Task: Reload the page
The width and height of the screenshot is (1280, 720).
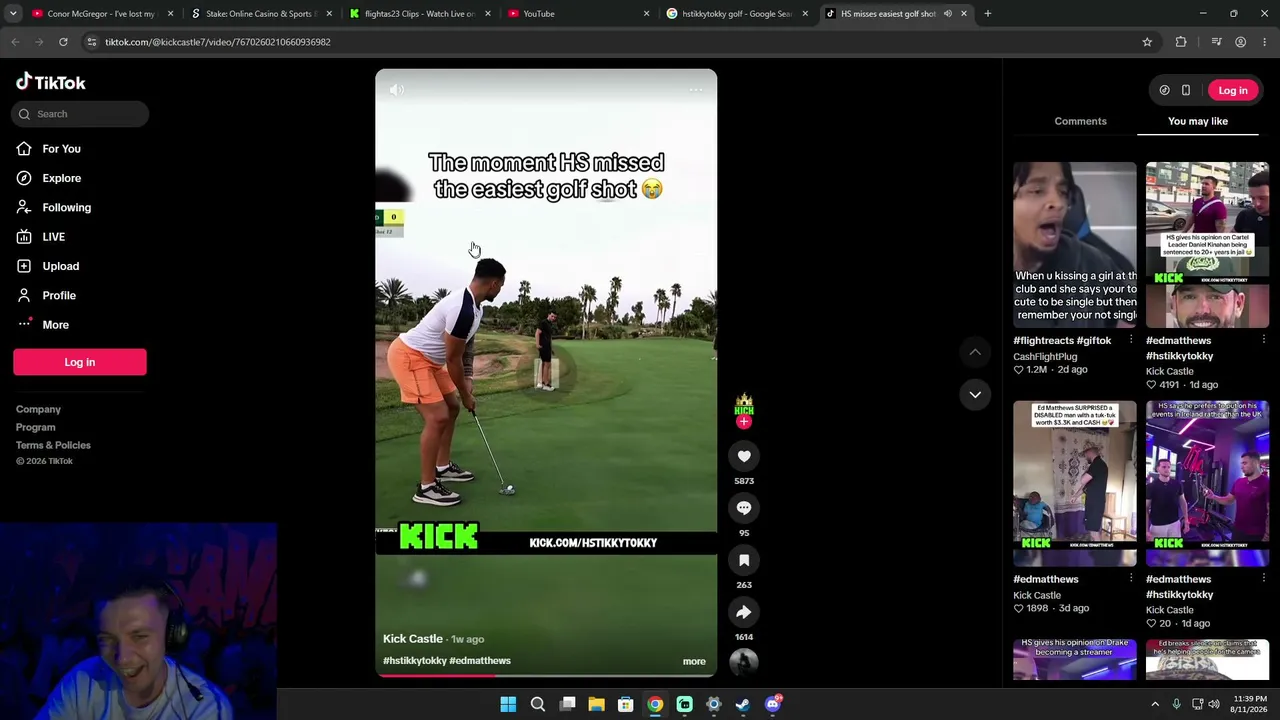Action: pos(63,42)
